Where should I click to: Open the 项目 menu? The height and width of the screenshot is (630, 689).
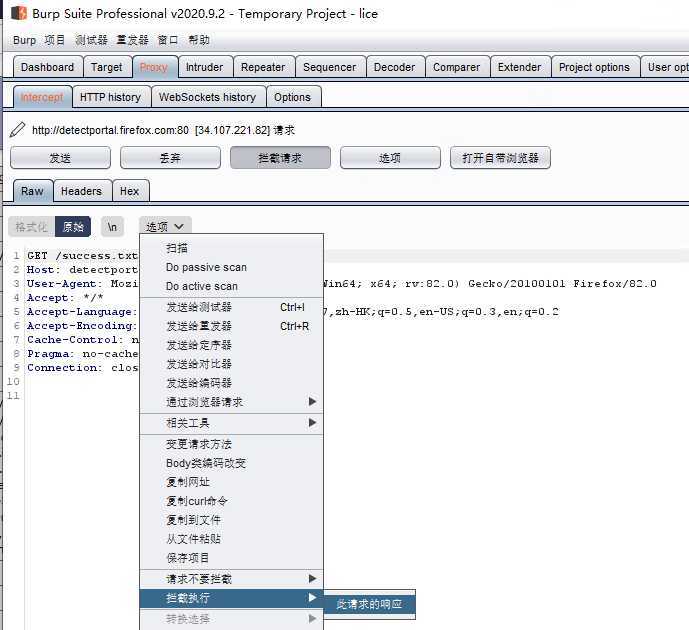click(x=54, y=40)
